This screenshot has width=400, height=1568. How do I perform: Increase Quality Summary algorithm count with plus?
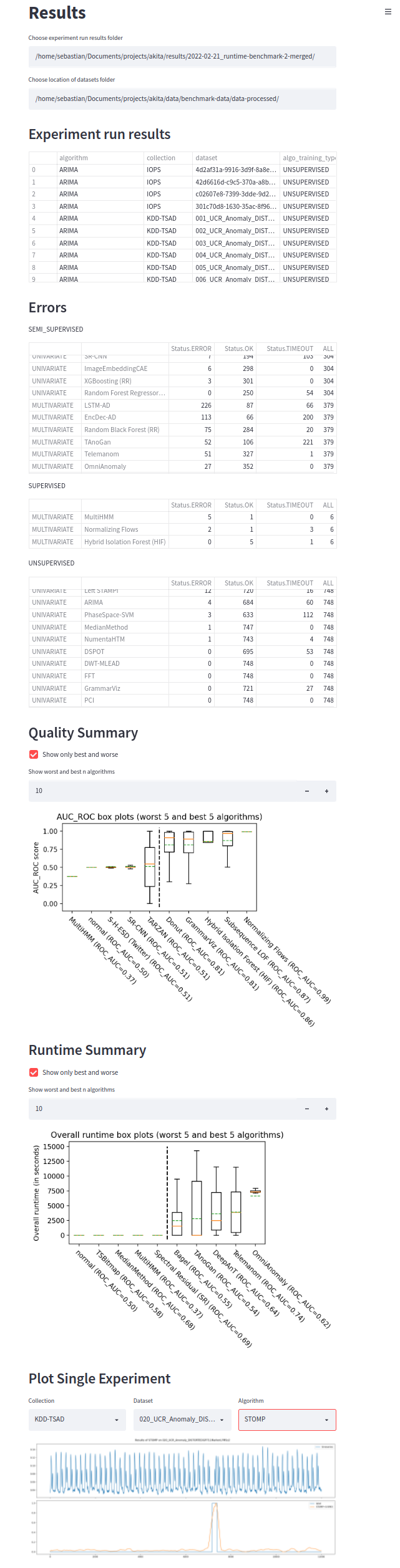pos(326,791)
